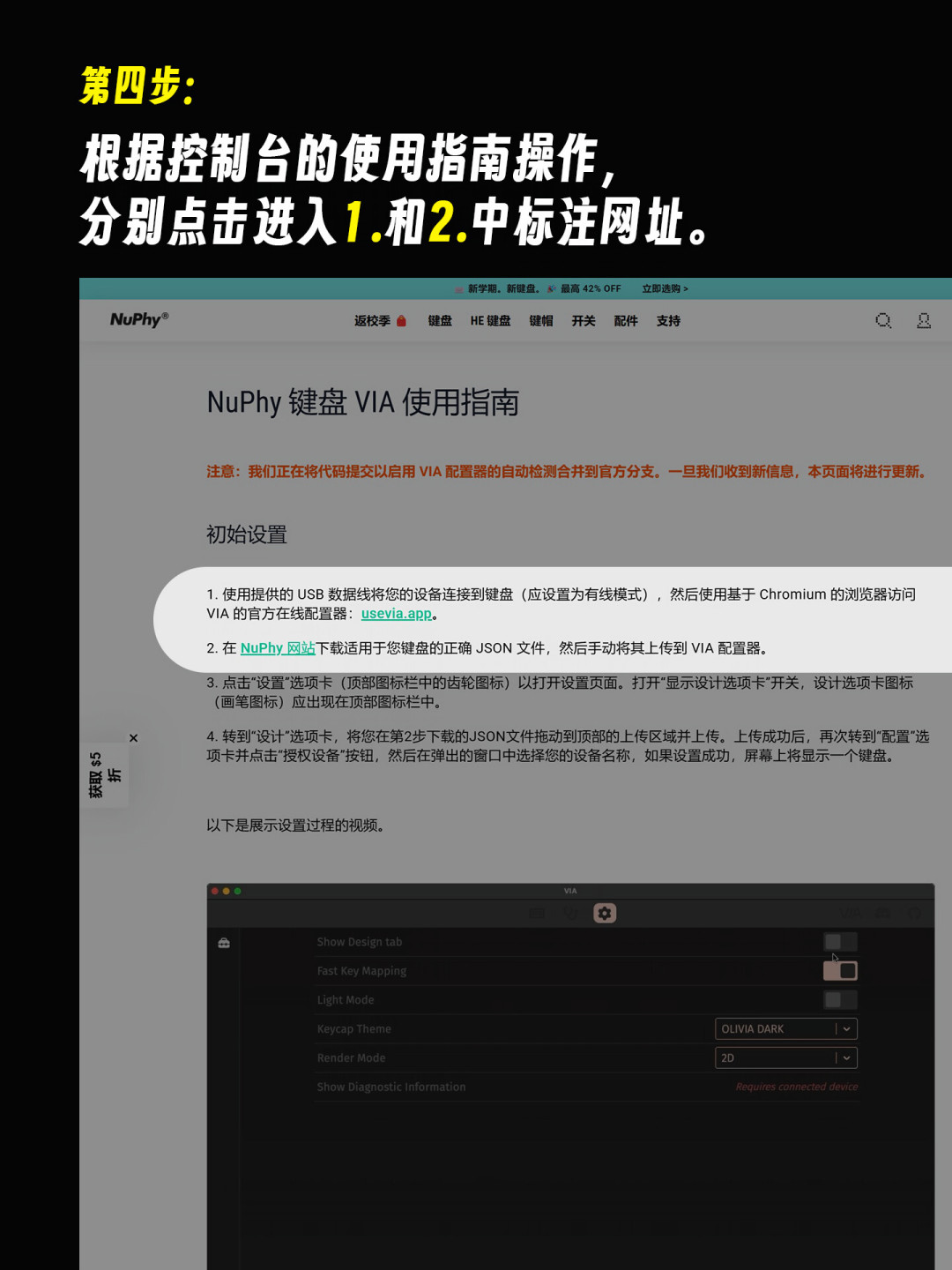This screenshot has height=1270, width=952.
Task: Follow the usevia.app link
Action: (x=397, y=614)
